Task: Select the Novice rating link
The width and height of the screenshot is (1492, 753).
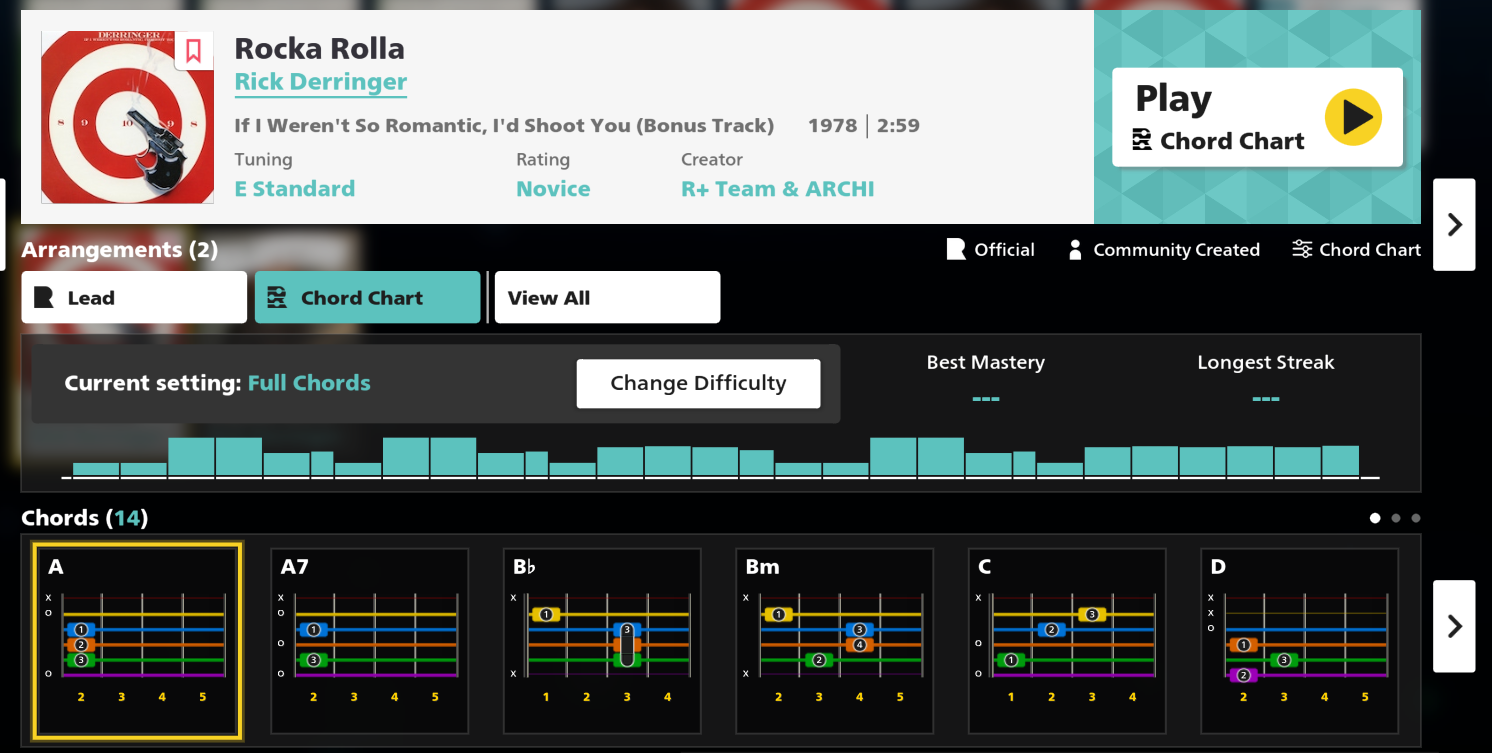Action: pos(553,189)
